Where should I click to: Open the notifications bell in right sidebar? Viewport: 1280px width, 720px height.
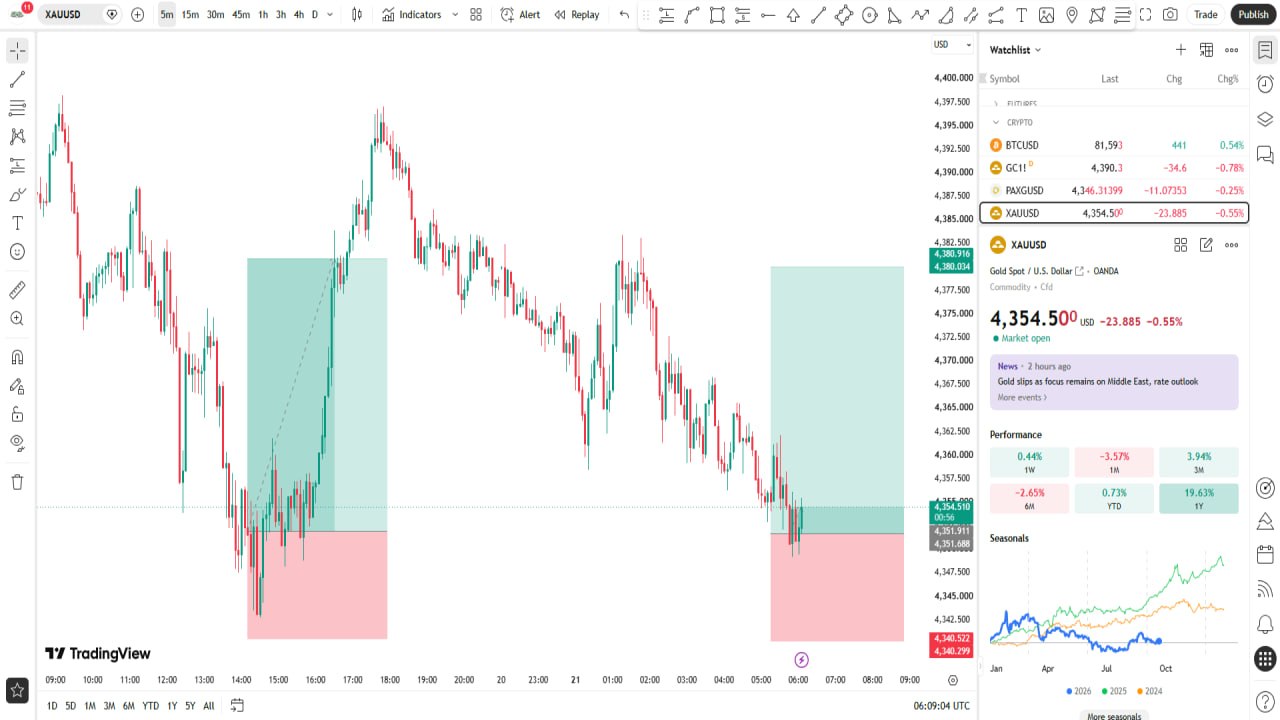click(x=1265, y=625)
